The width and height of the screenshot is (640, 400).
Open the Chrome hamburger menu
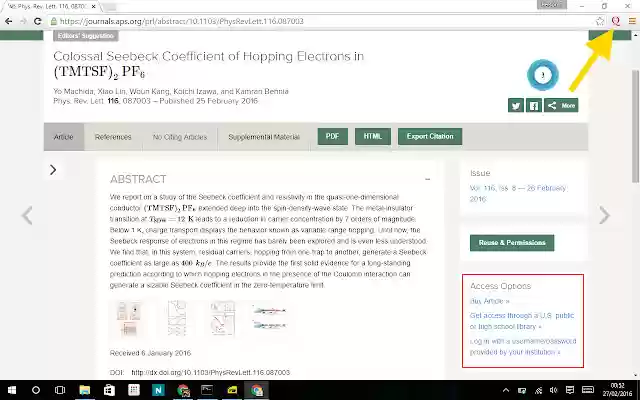(632, 21)
